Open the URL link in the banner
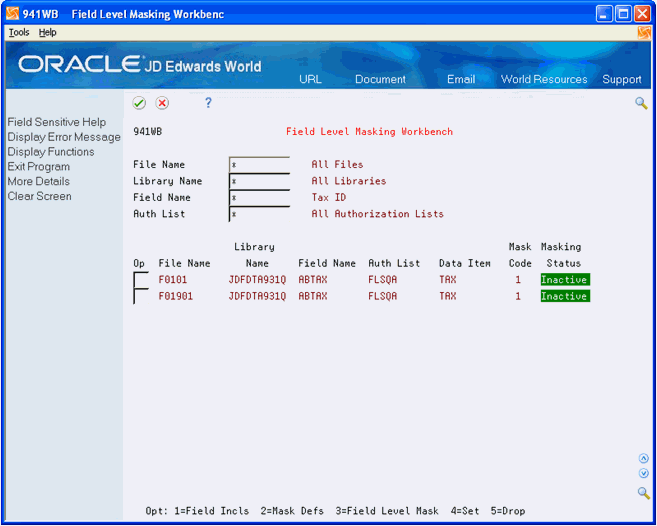657x526 pixels. coord(310,79)
